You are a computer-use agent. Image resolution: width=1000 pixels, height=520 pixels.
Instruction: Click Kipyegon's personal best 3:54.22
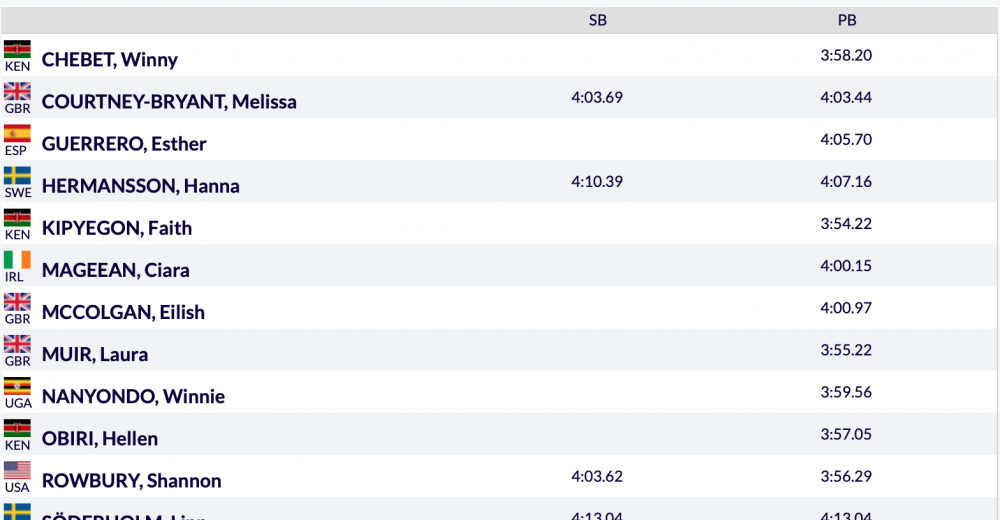point(846,223)
